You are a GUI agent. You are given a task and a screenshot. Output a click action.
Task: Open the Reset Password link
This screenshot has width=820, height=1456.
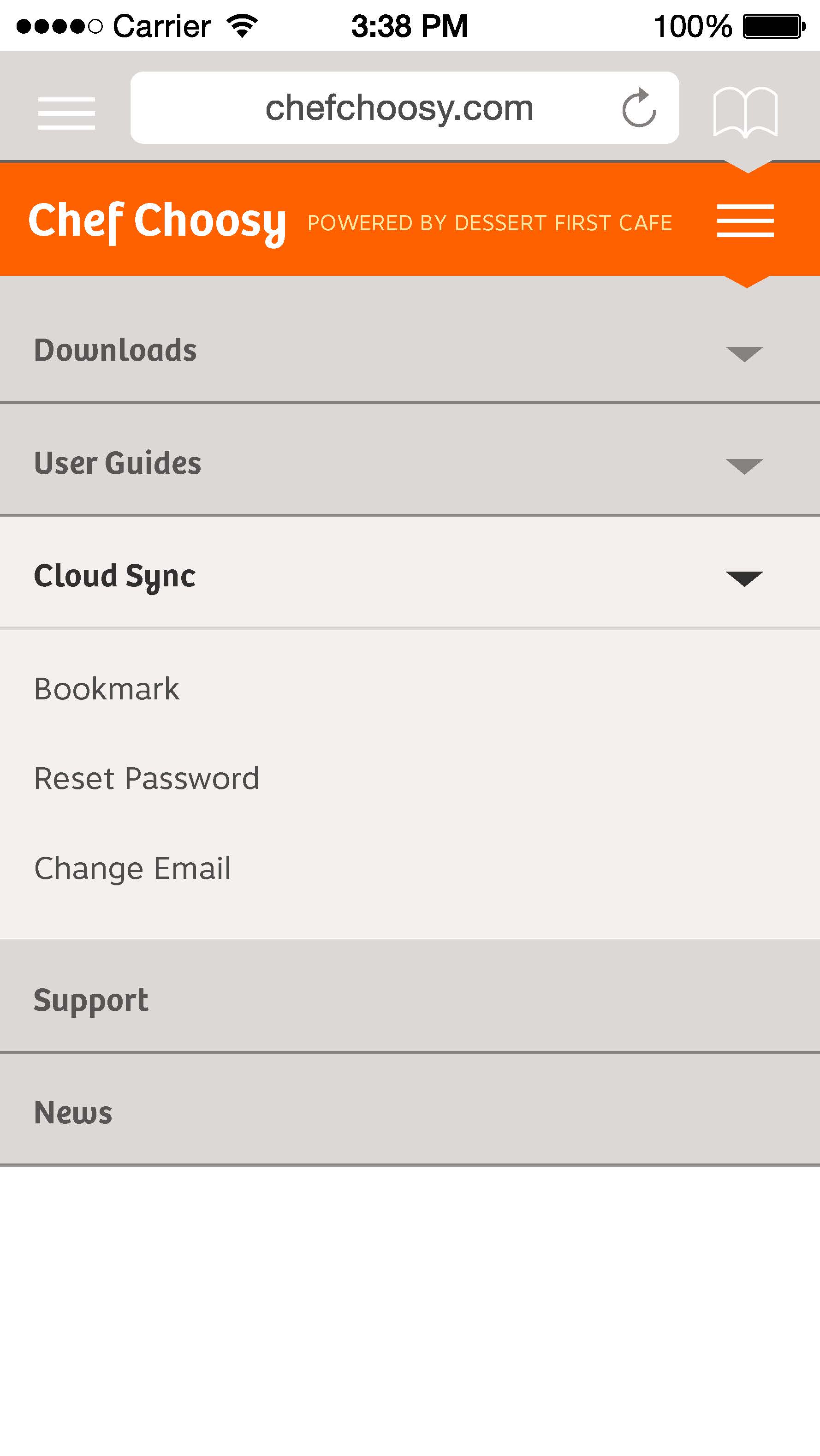146,778
